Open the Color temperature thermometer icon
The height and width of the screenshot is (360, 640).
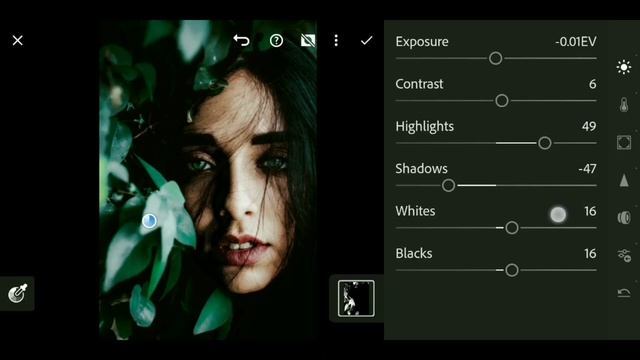pos(624,104)
